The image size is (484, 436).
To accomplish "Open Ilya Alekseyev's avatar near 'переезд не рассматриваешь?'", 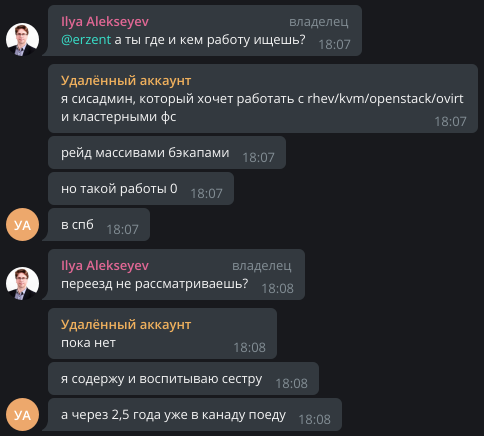I will tap(22, 283).
